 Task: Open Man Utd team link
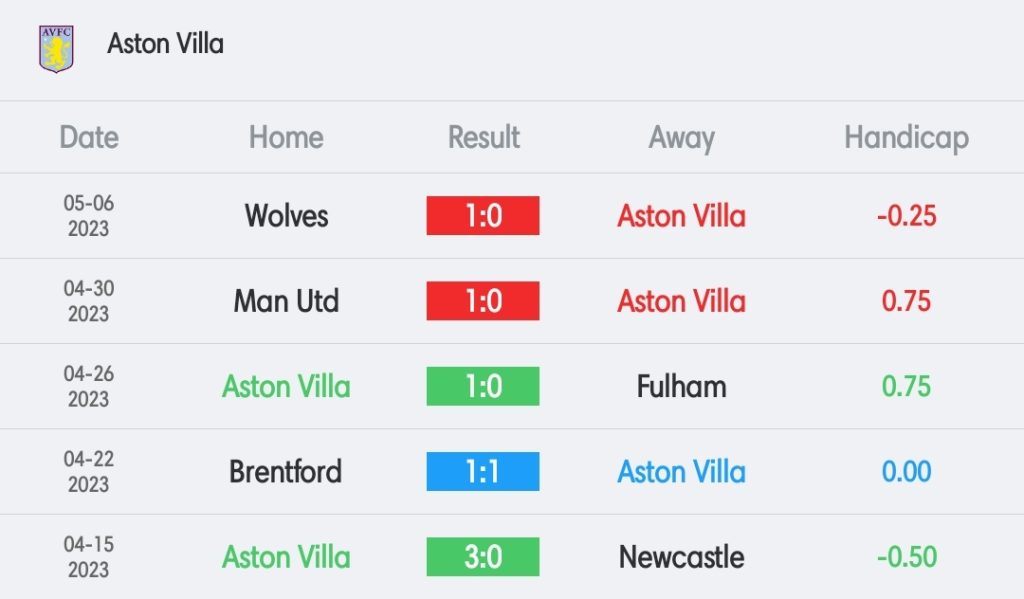[286, 301]
